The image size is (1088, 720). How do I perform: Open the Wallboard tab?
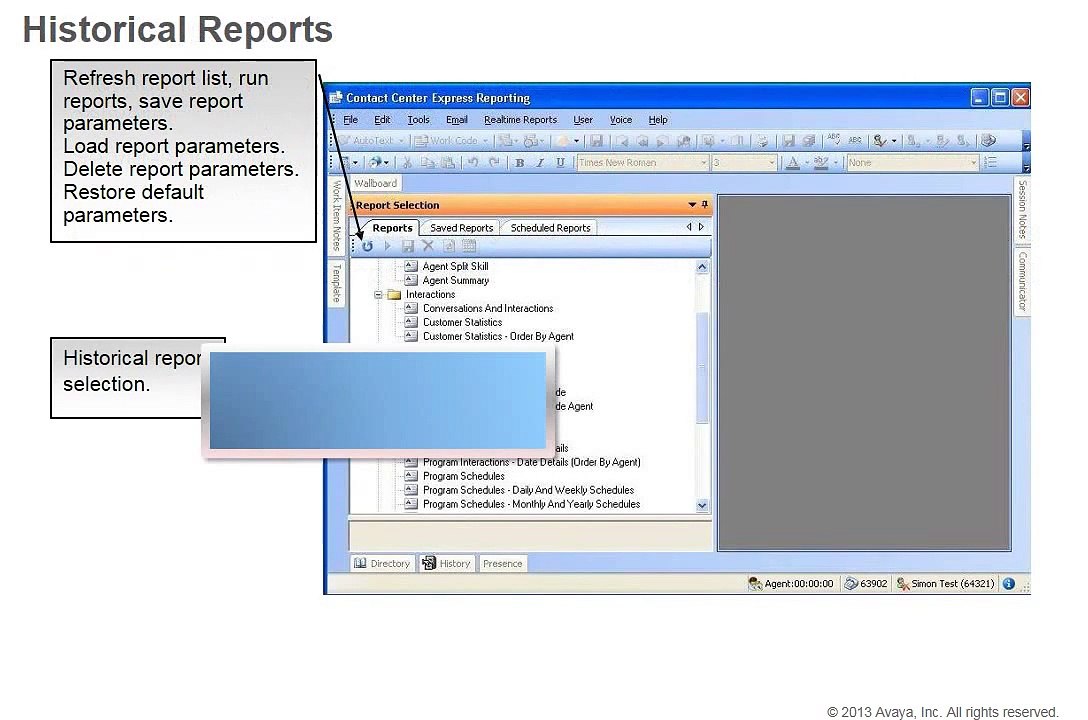(375, 183)
